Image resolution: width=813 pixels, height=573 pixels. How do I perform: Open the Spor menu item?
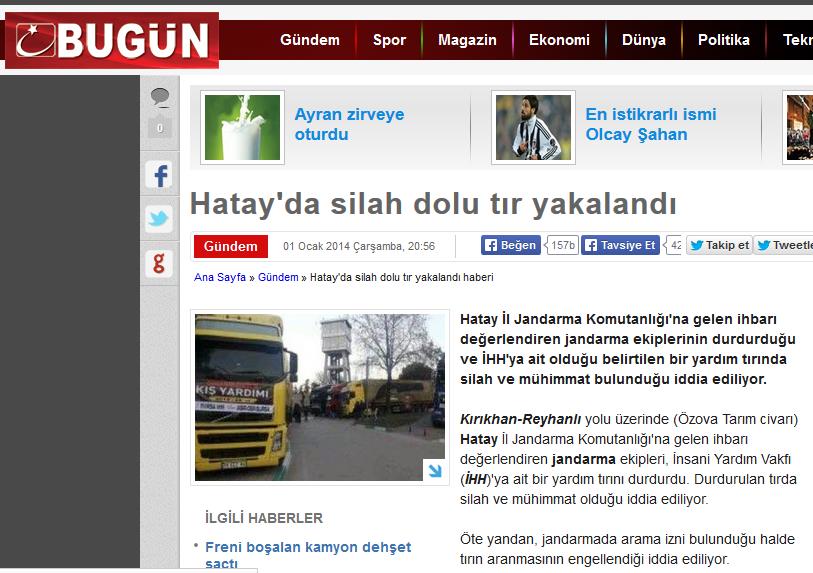pos(389,40)
